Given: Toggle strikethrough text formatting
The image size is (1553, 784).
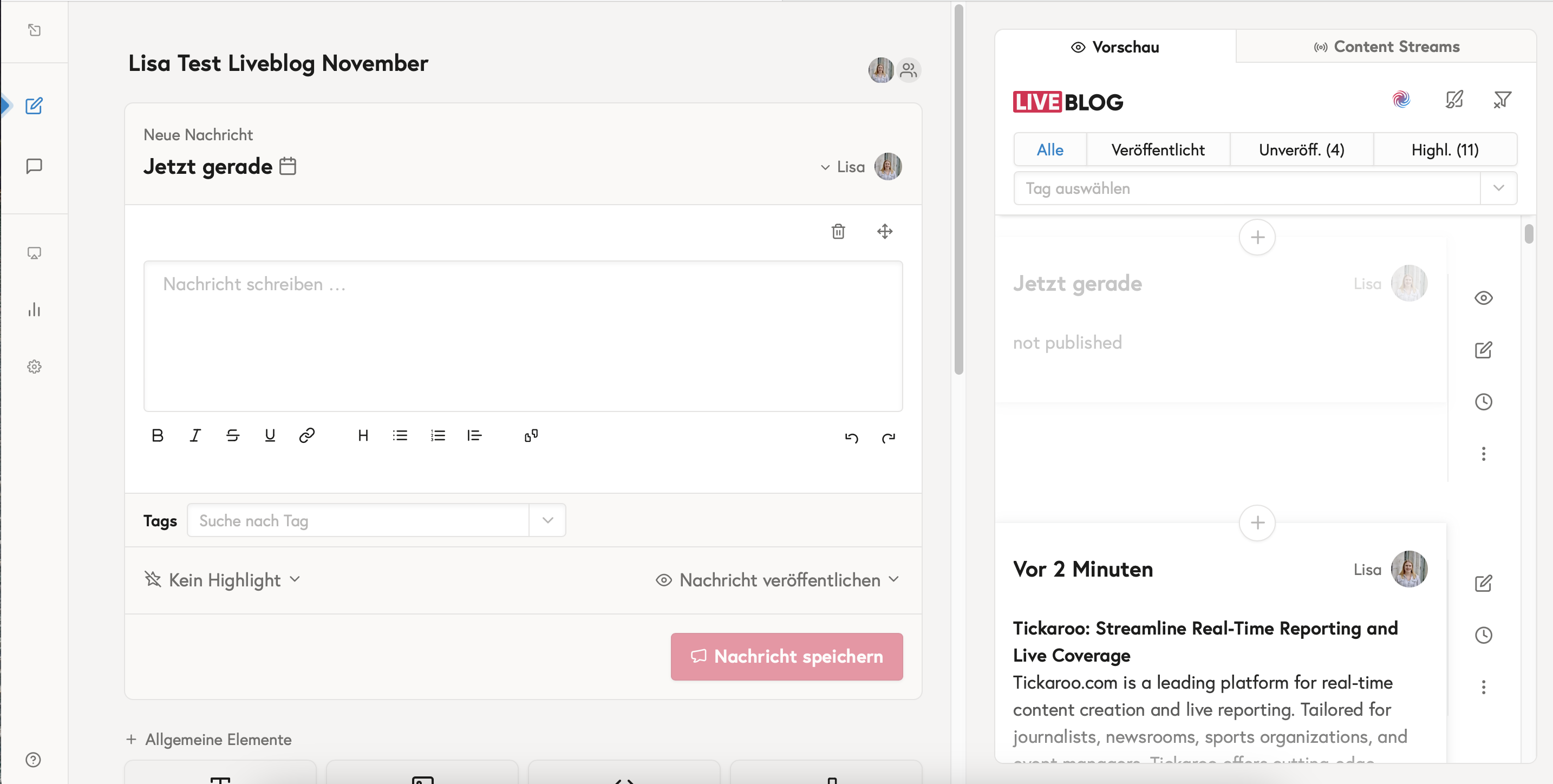Looking at the screenshot, I should click(x=233, y=436).
